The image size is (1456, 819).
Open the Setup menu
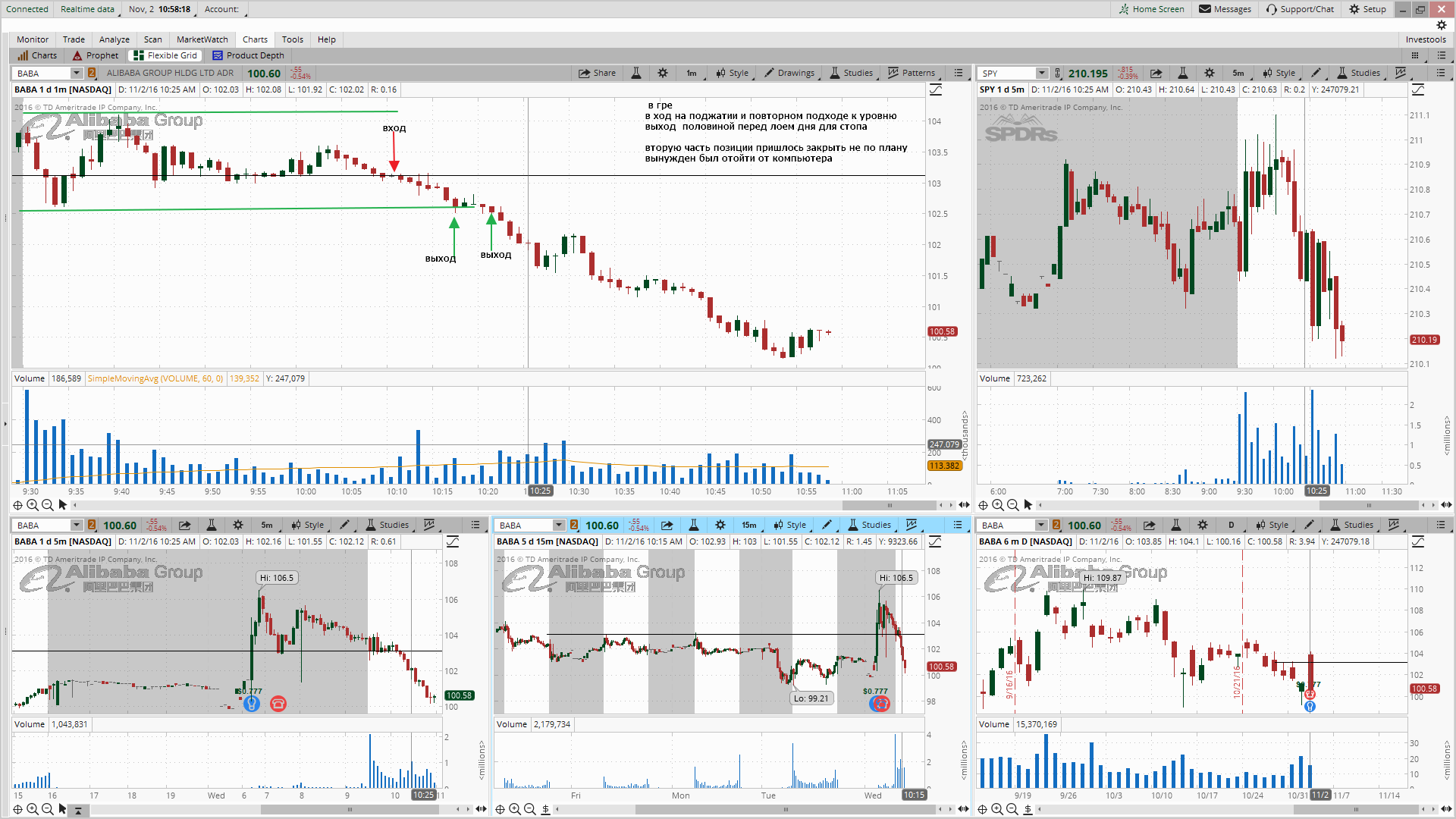1367,9
